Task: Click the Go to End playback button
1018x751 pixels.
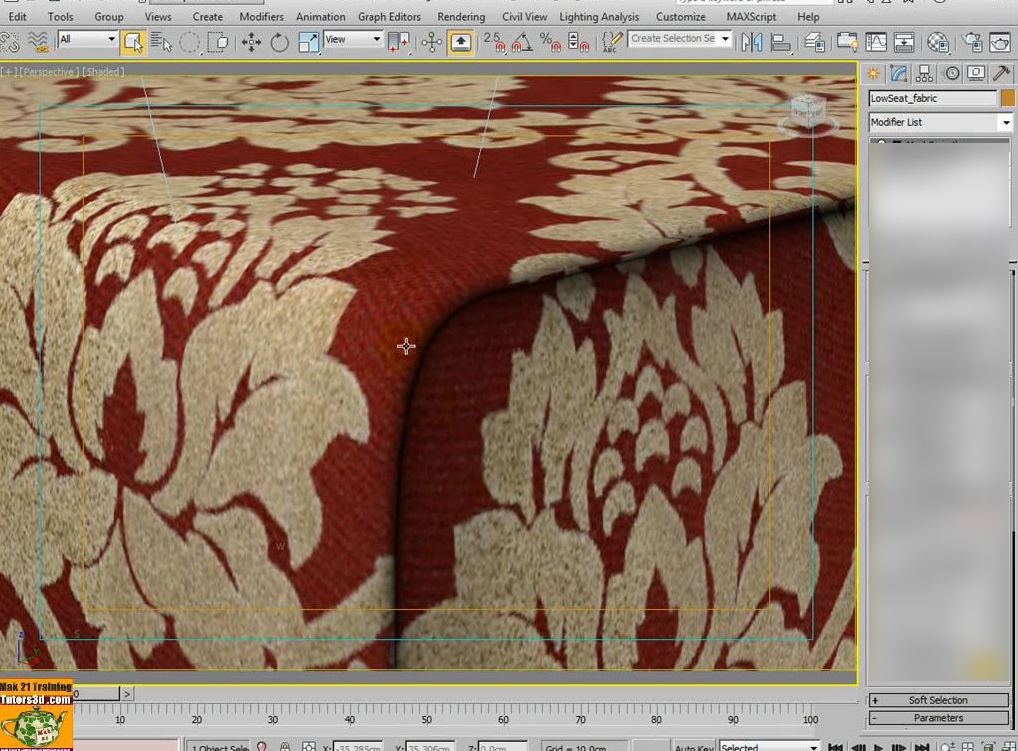Action: (921, 747)
